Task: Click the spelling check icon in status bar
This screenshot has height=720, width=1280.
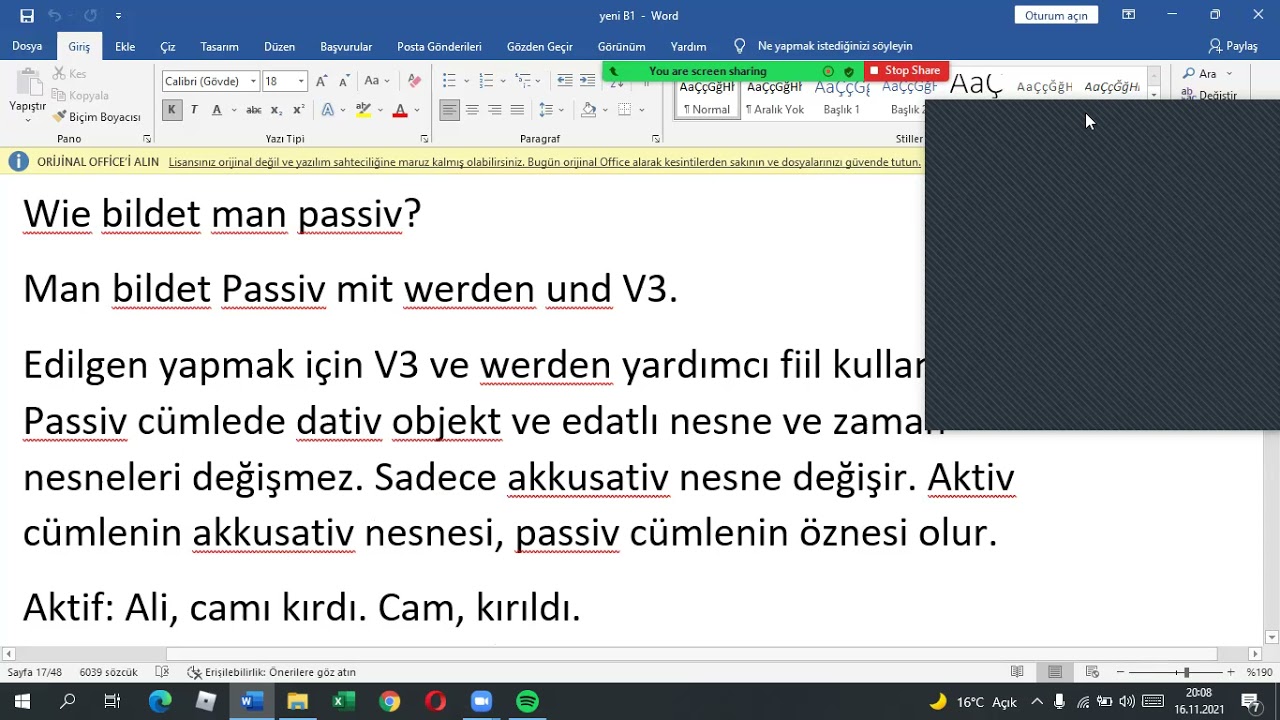Action: (162, 672)
